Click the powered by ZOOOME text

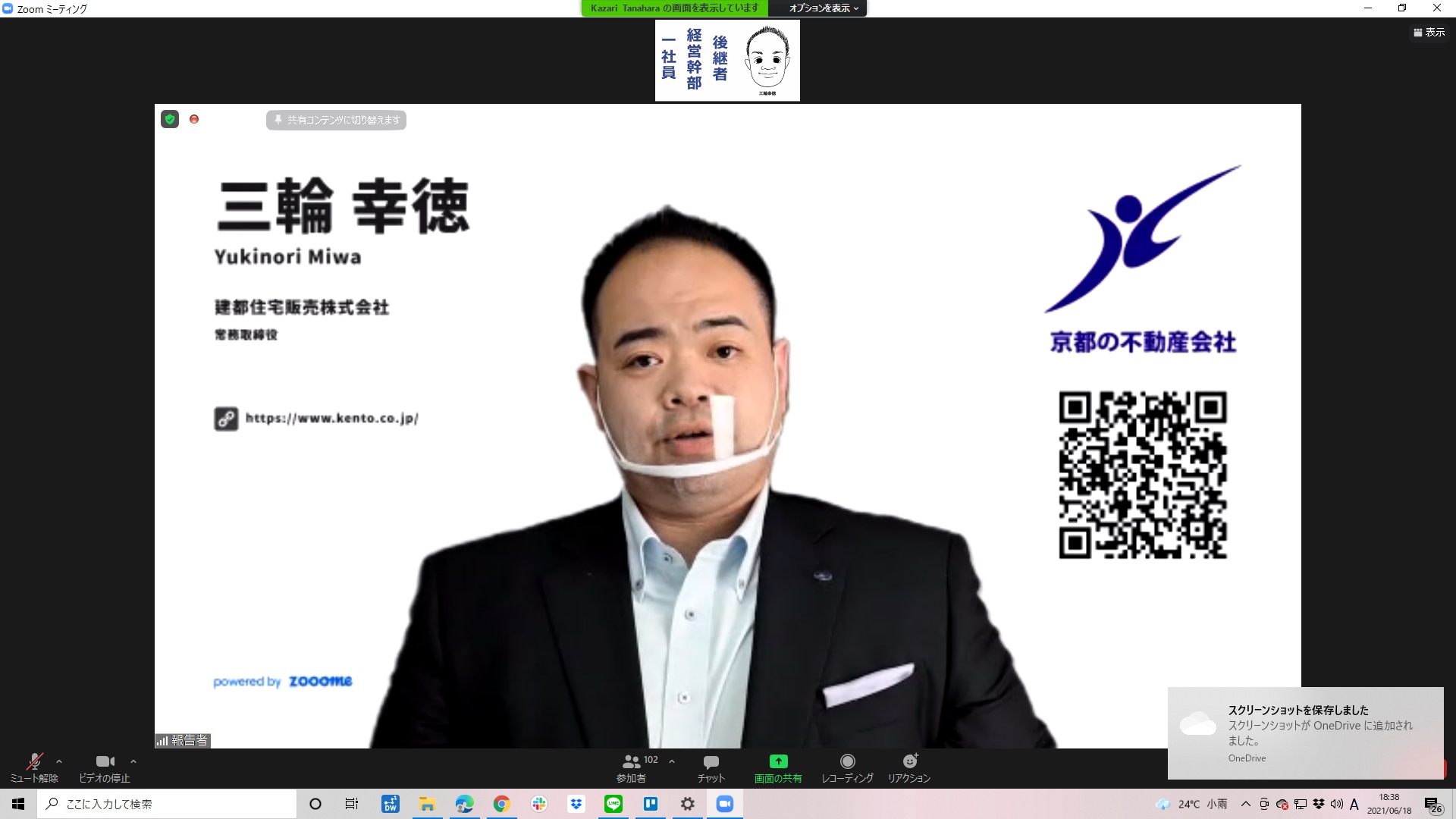tap(283, 681)
